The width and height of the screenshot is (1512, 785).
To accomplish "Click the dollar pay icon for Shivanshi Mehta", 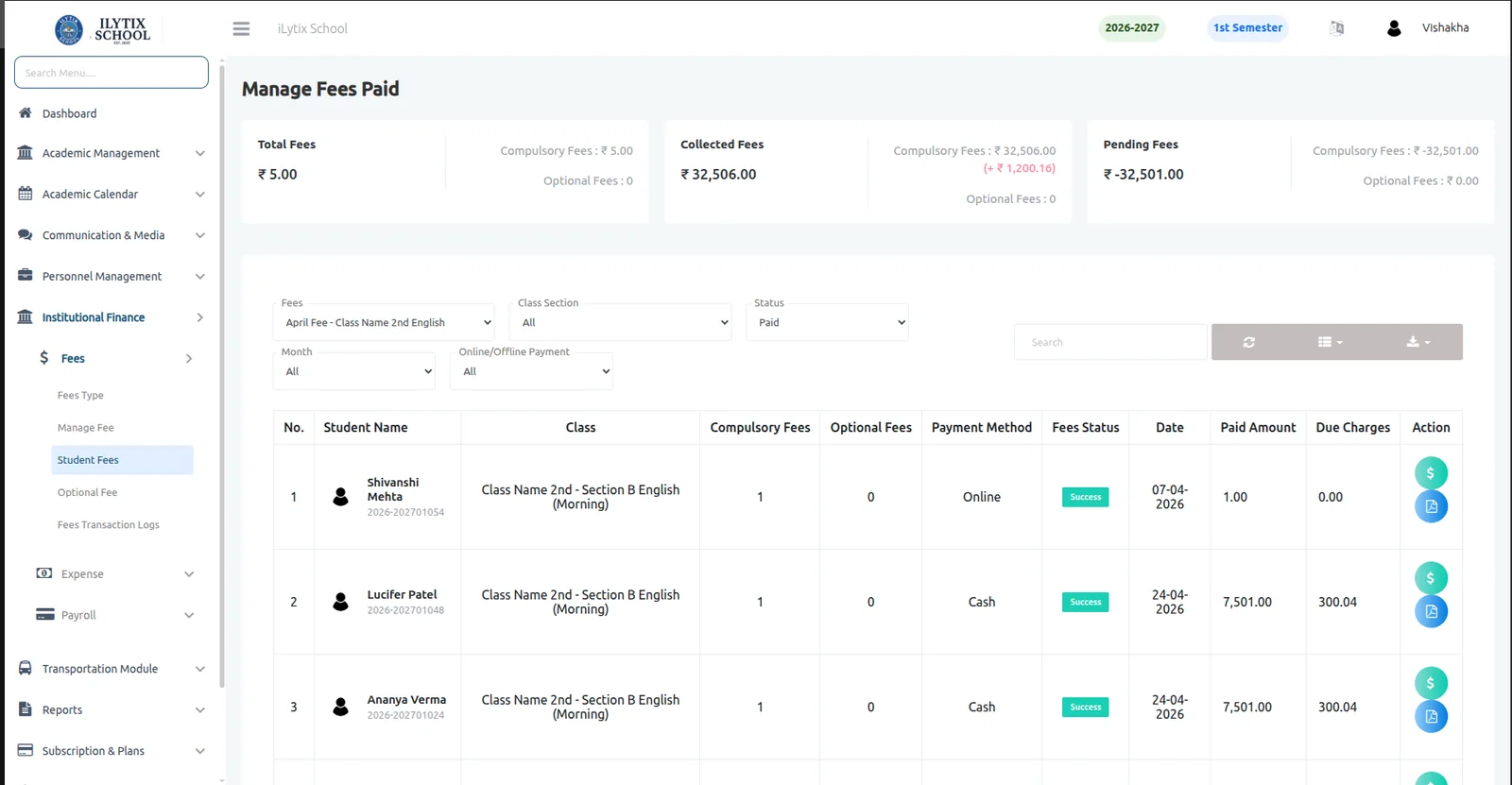I will [1431, 473].
